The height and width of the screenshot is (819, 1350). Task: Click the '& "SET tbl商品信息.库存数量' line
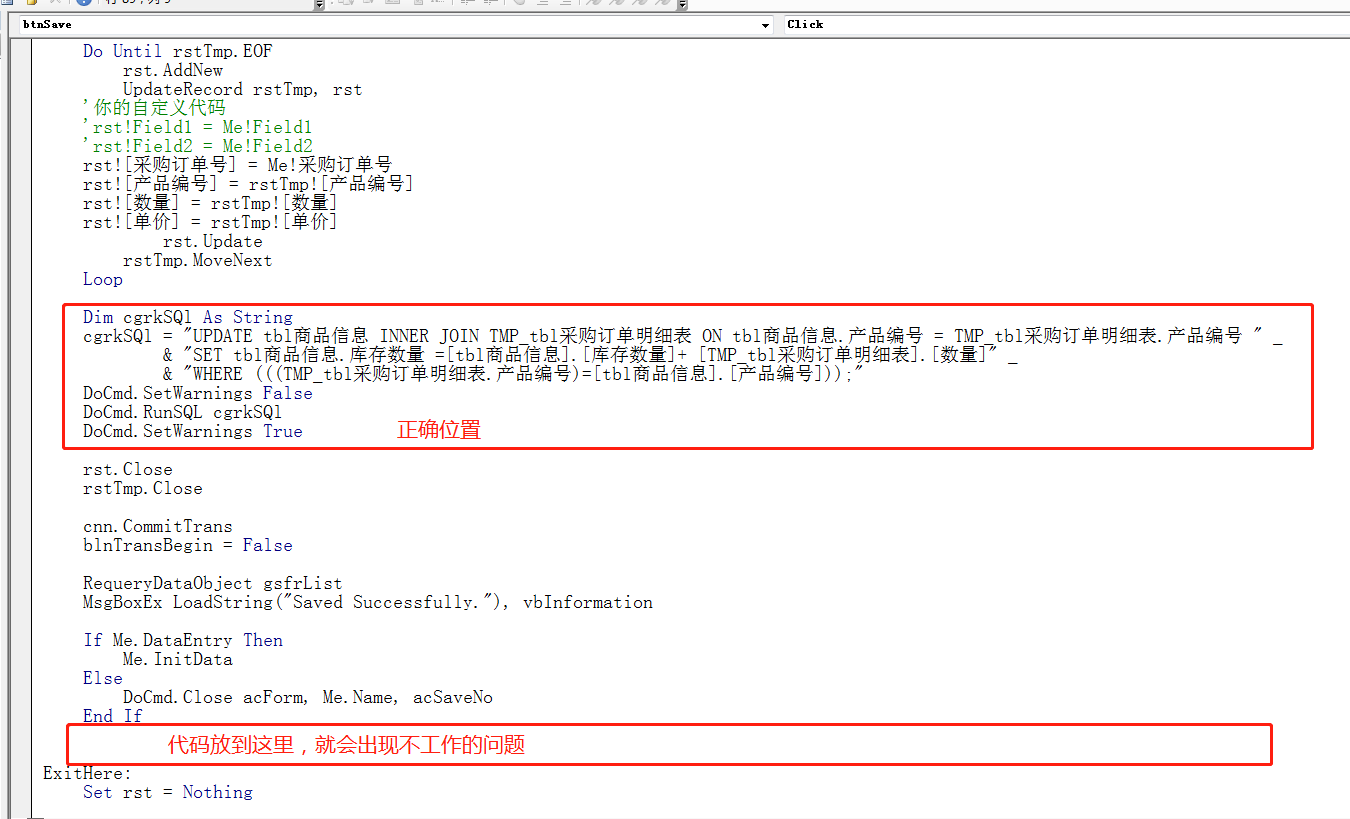[590, 355]
